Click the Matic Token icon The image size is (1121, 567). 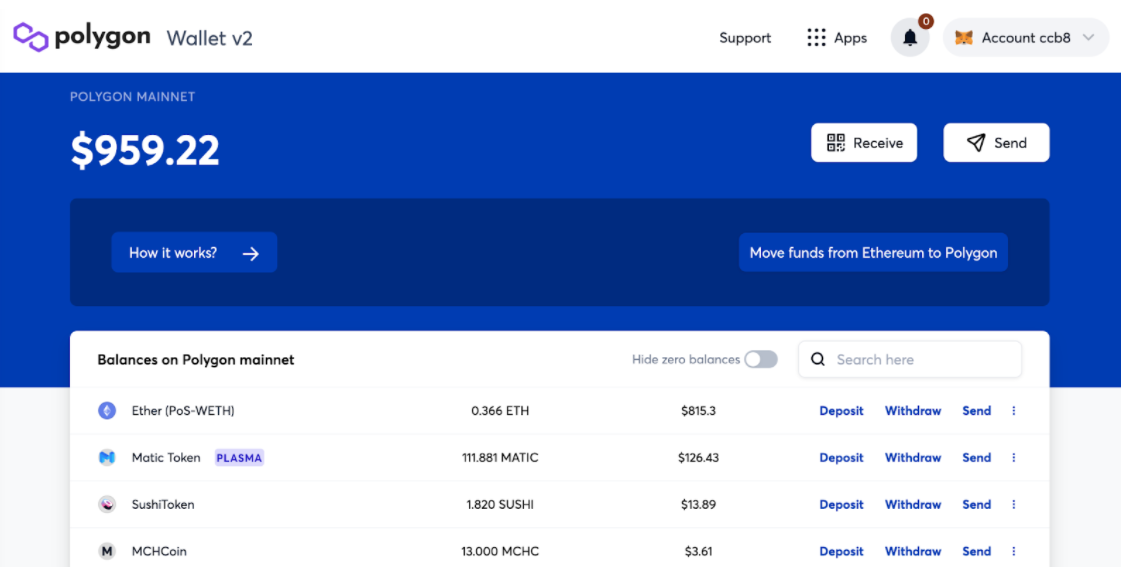(107, 458)
